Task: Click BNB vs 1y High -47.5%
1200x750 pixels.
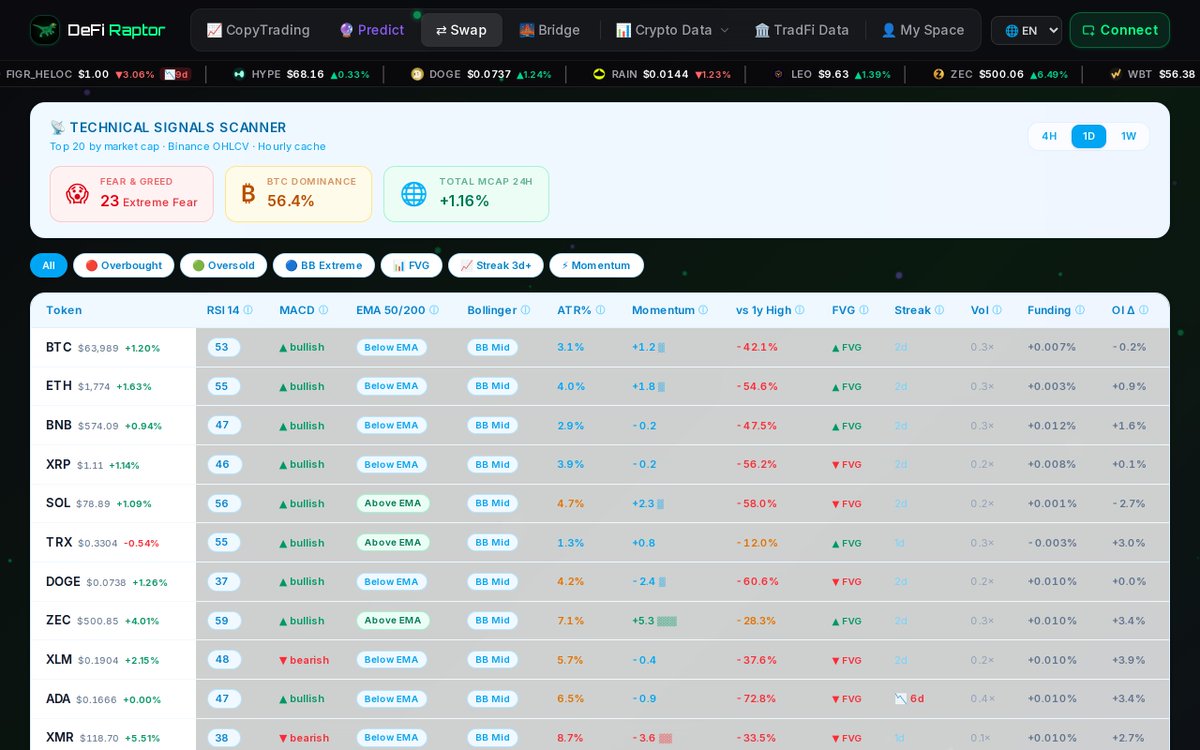Action: (x=757, y=425)
